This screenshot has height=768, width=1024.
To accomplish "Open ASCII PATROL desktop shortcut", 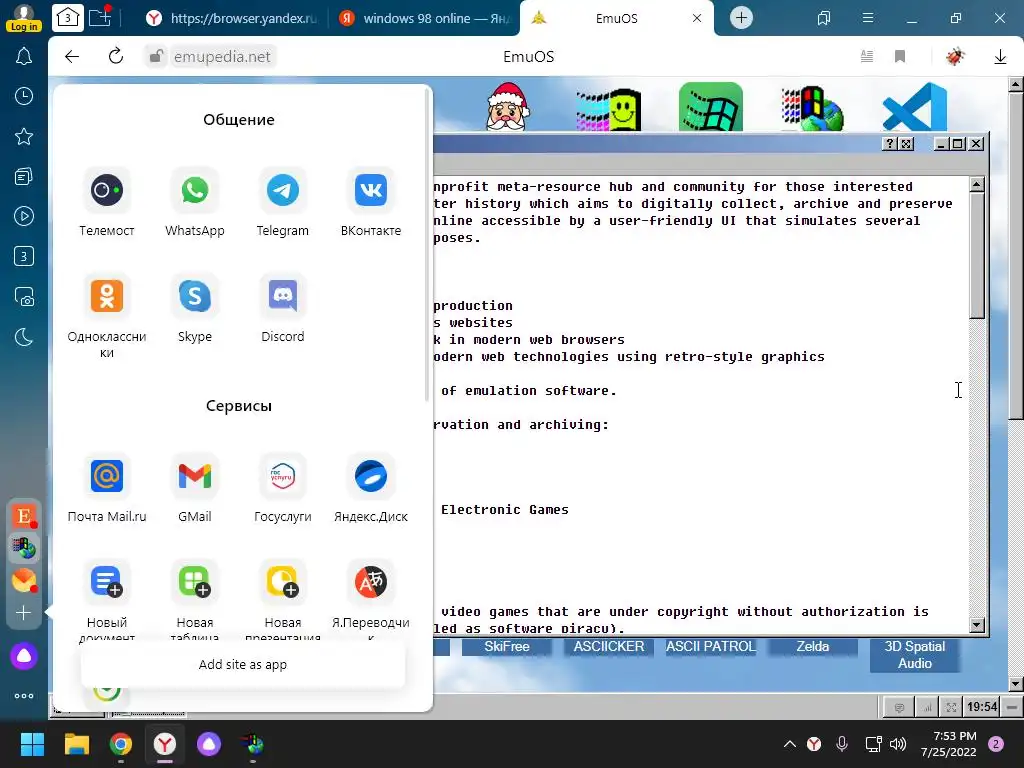I will click(x=711, y=647).
